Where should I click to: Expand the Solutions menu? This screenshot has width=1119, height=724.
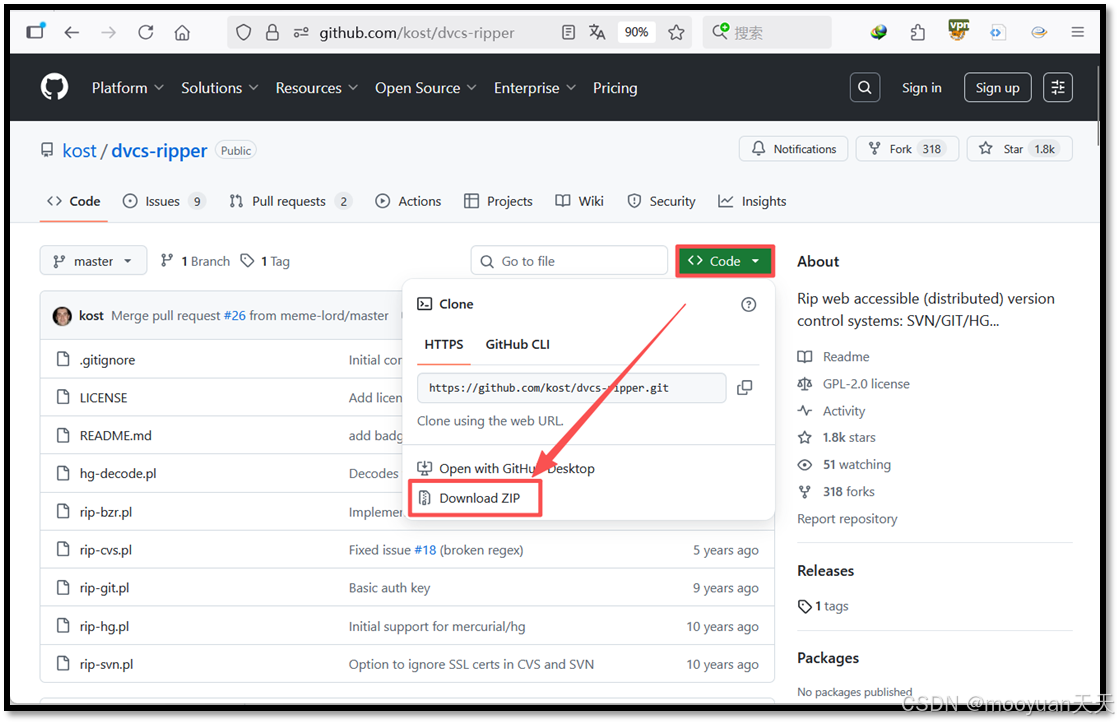[219, 88]
